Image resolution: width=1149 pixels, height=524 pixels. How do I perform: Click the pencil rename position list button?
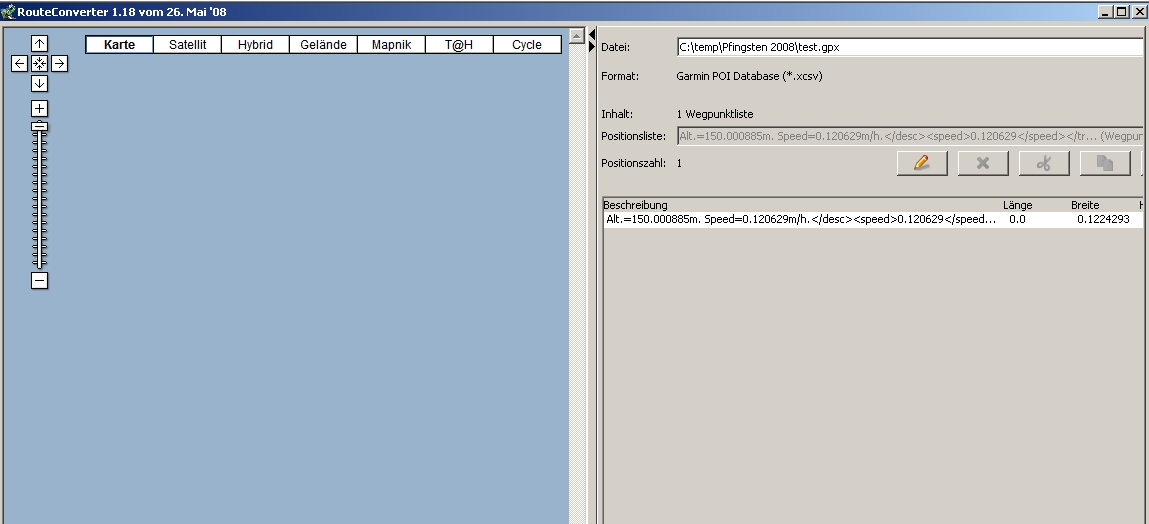(922, 163)
